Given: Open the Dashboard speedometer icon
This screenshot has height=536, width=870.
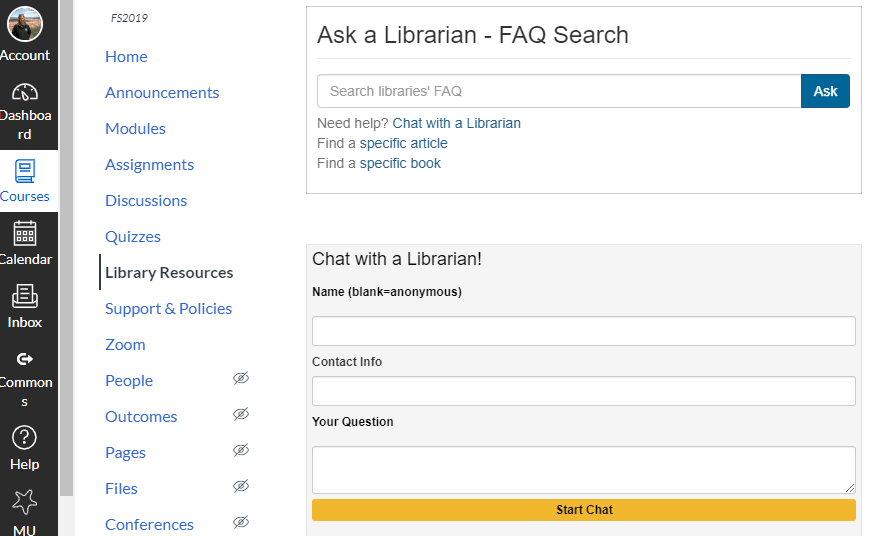Looking at the screenshot, I should tap(25, 92).
